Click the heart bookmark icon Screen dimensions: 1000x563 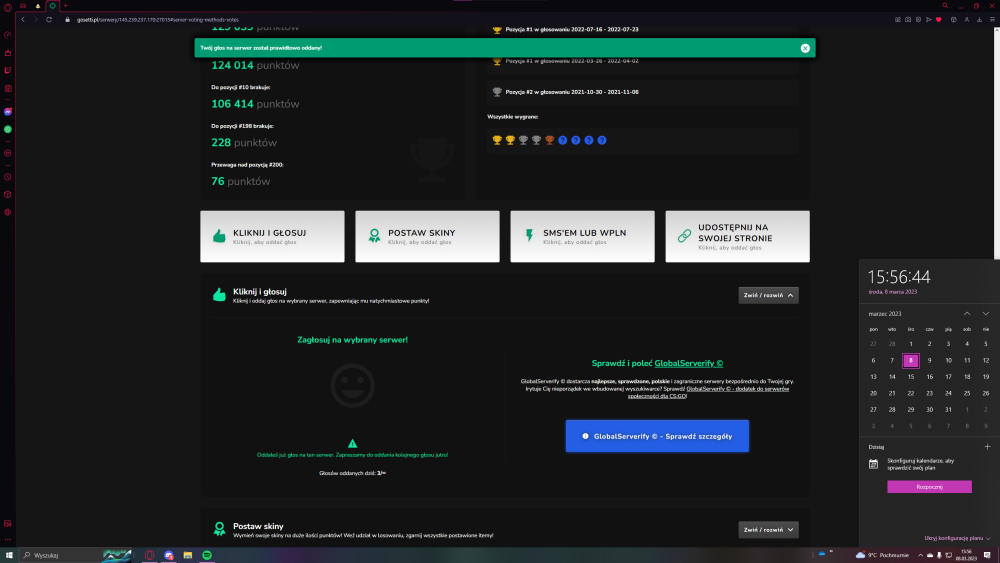(x=939, y=20)
